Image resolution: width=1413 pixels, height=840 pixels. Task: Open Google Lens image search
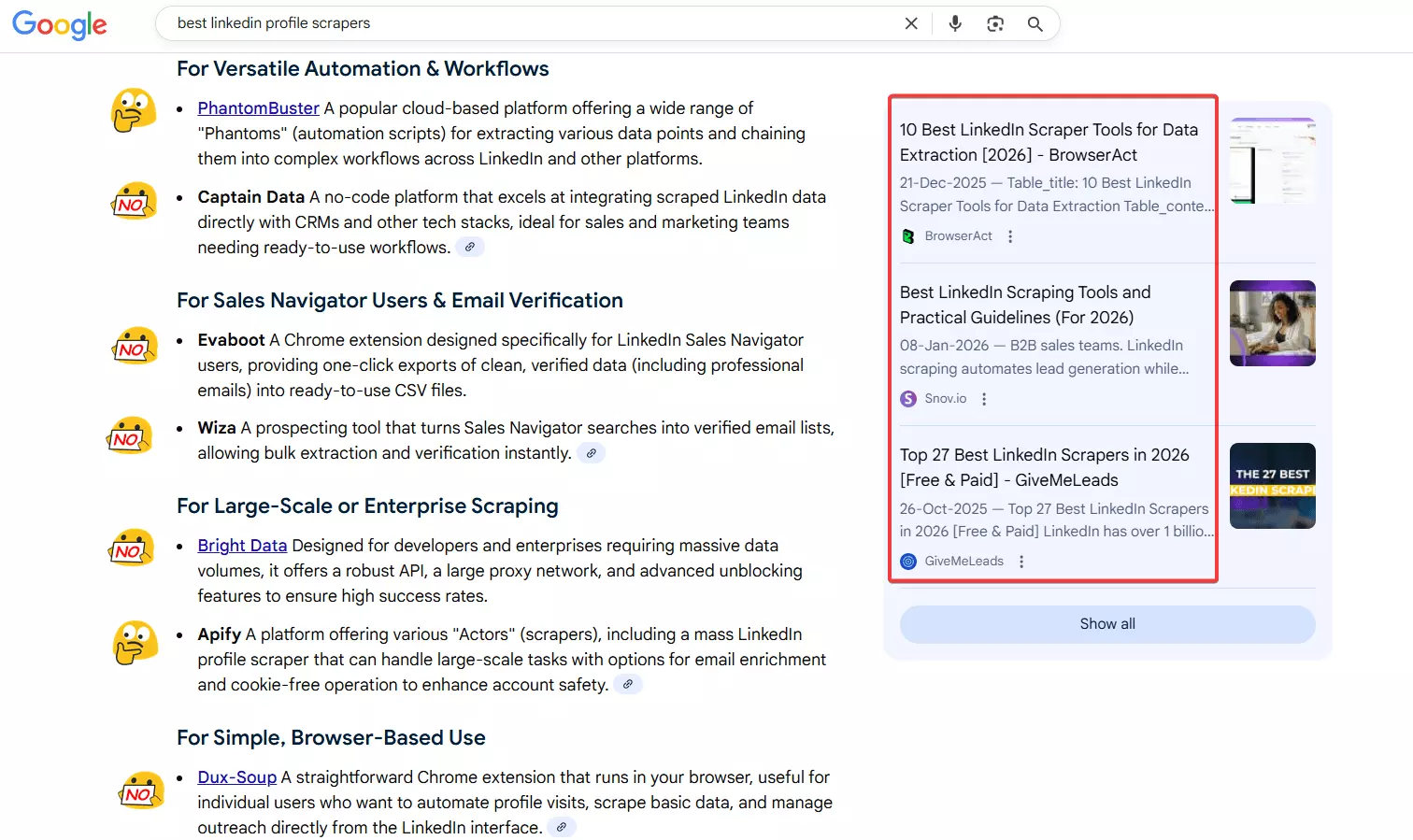click(995, 23)
